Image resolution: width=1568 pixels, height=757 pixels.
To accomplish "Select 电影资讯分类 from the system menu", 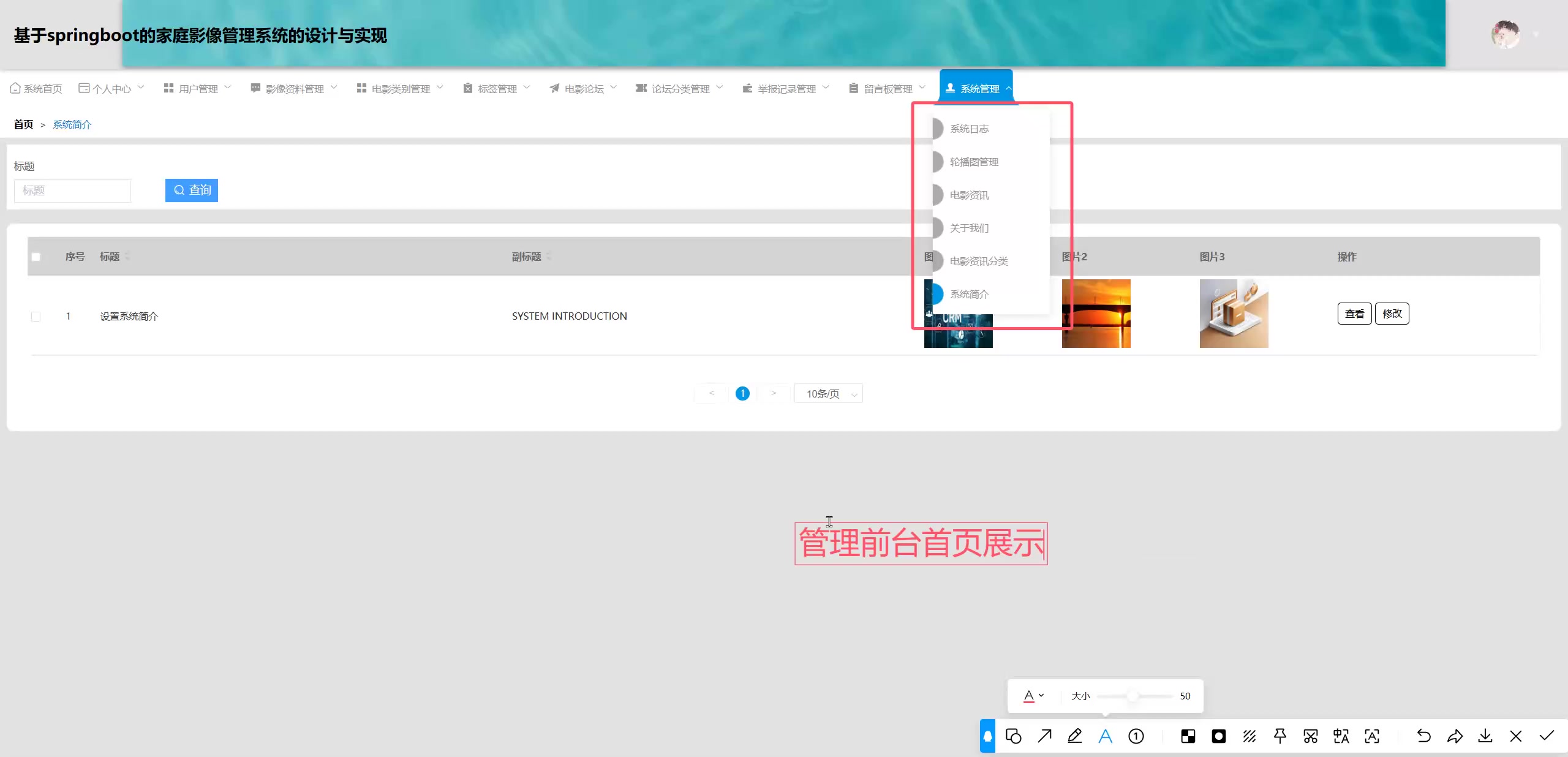I will click(978, 261).
